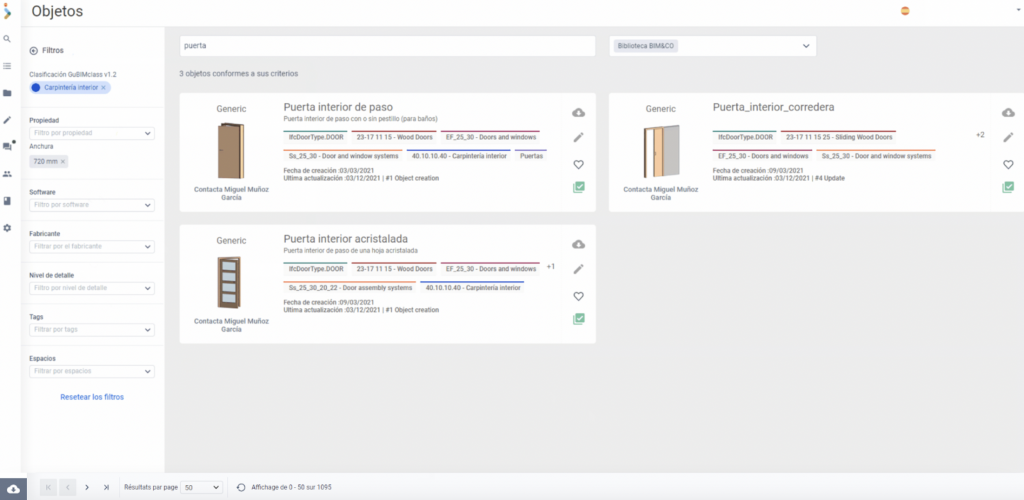Screen dimensions: 1024x500
Task: Click Resetear los filtros link
Action: click(x=92, y=397)
